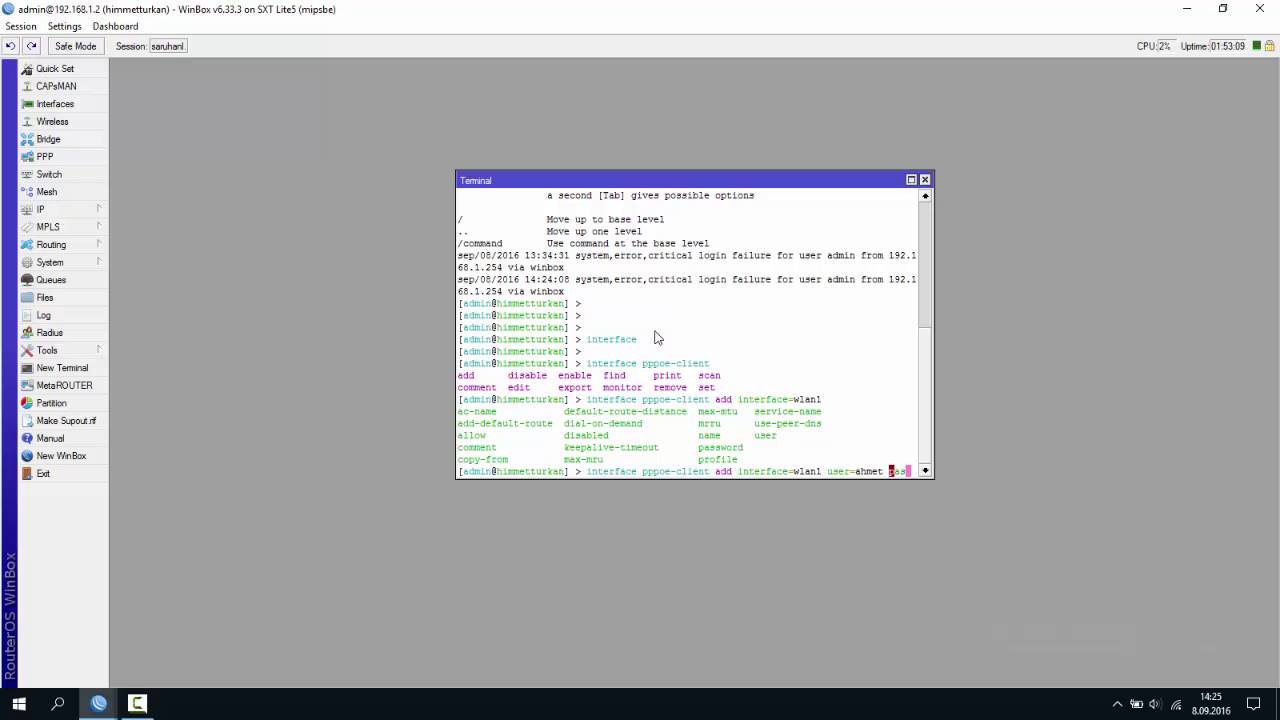The width and height of the screenshot is (1280, 720).
Task: Click the Undo arrow toolbar button
Action: pos(10,46)
